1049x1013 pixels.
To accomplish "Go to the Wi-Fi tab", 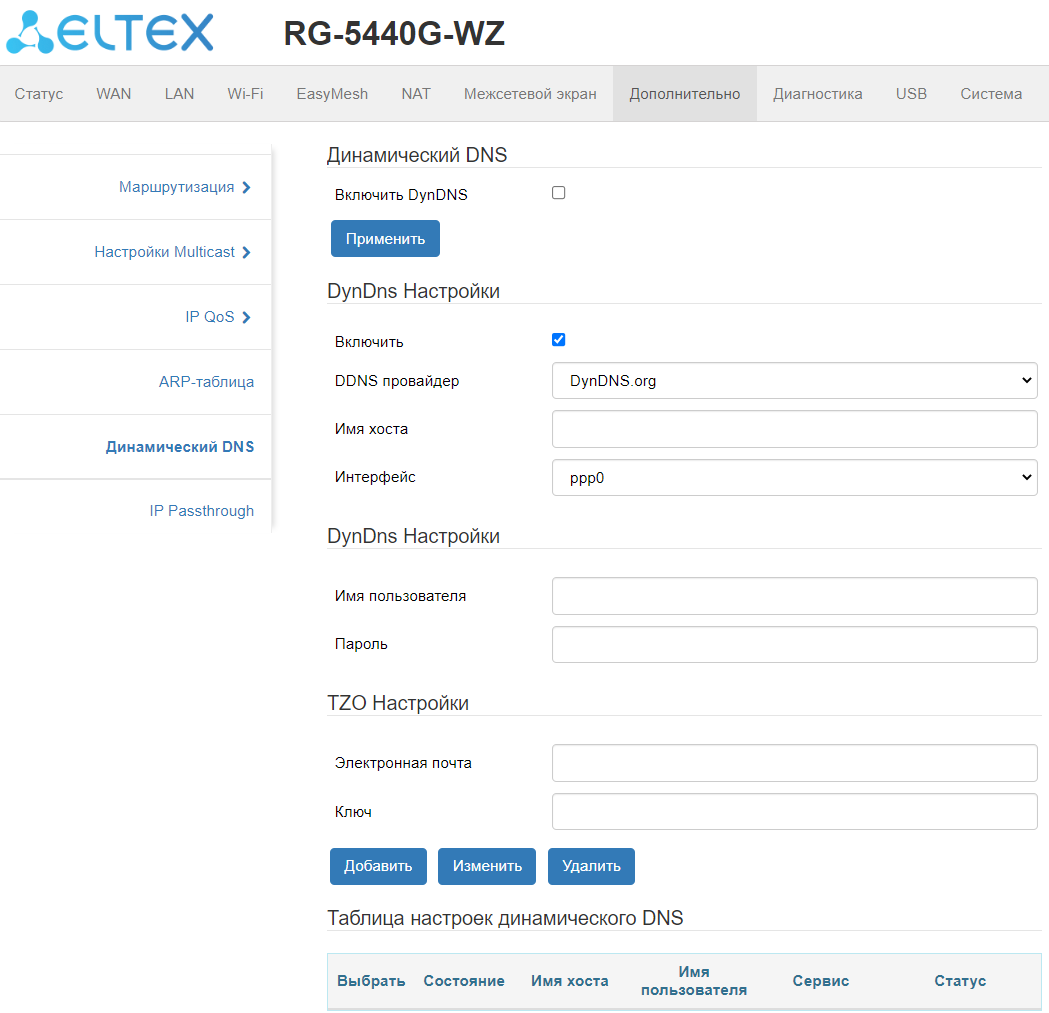I will [x=245, y=94].
